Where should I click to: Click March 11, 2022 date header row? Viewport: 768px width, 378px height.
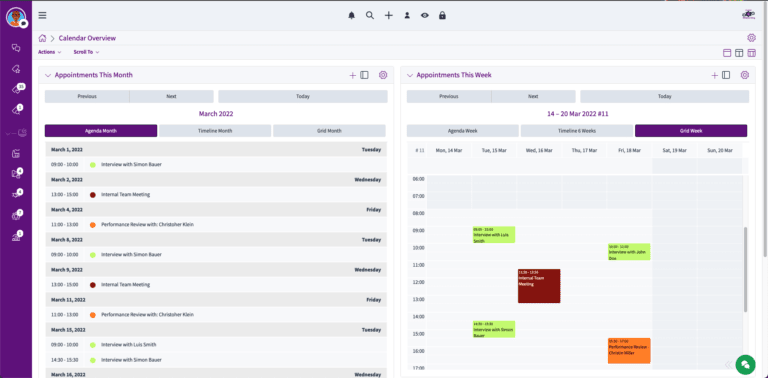pyautogui.click(x=216, y=300)
